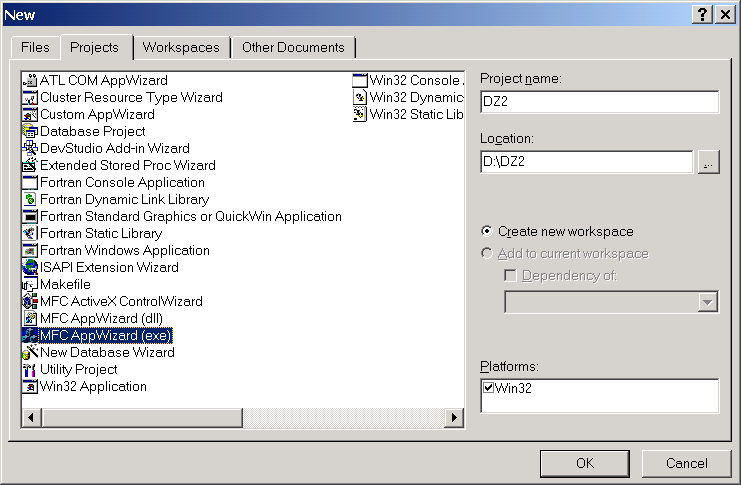741x485 pixels.
Task: Select the 'Makefile' list entry text
Action: 65,285
